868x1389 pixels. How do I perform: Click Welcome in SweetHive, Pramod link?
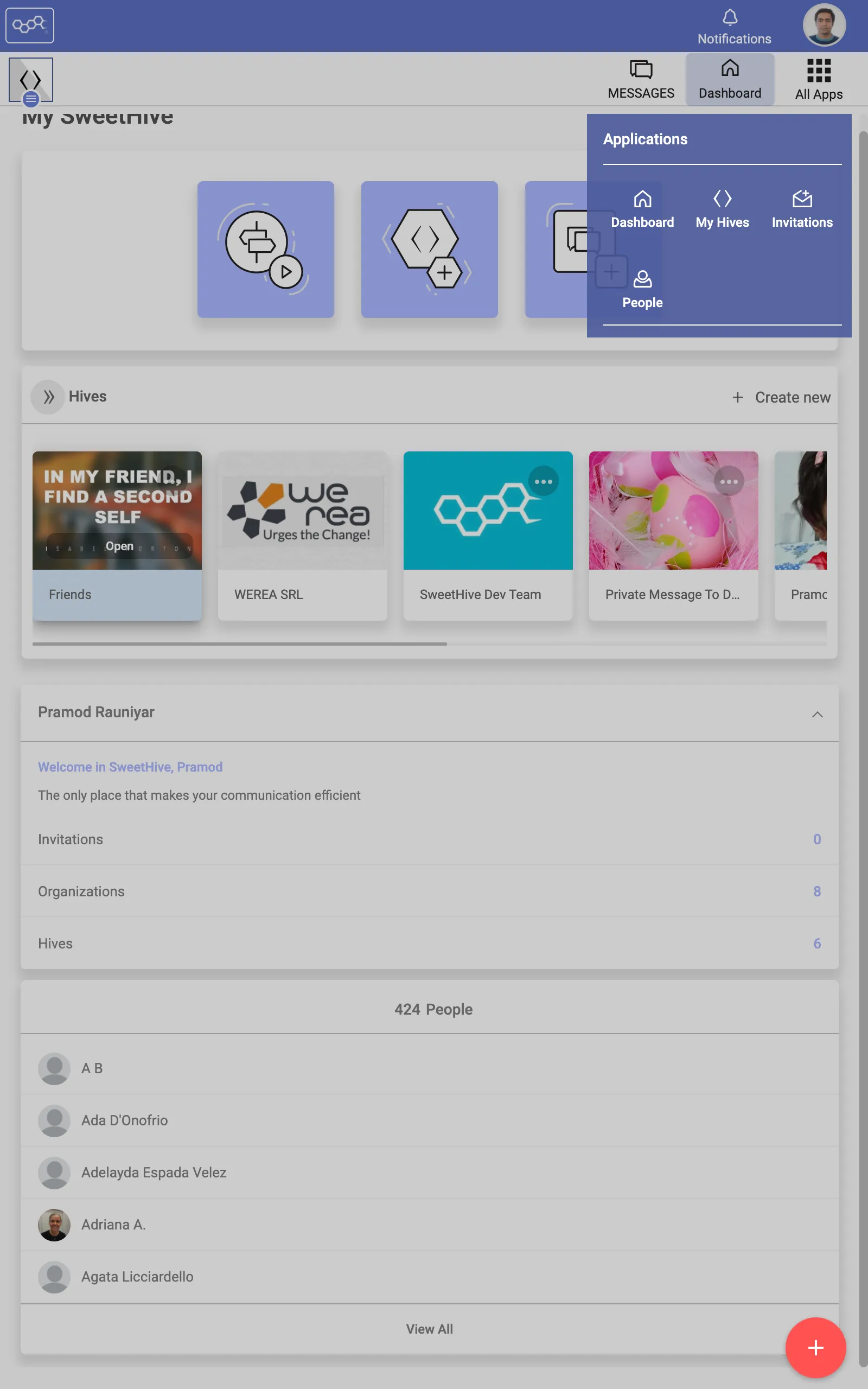coord(130,767)
